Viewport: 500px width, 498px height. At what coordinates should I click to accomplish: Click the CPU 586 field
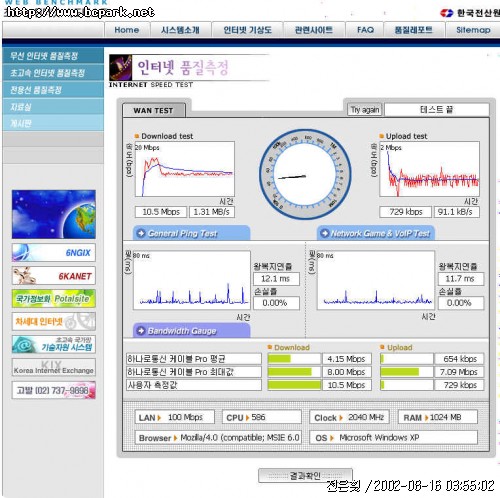click(262, 417)
